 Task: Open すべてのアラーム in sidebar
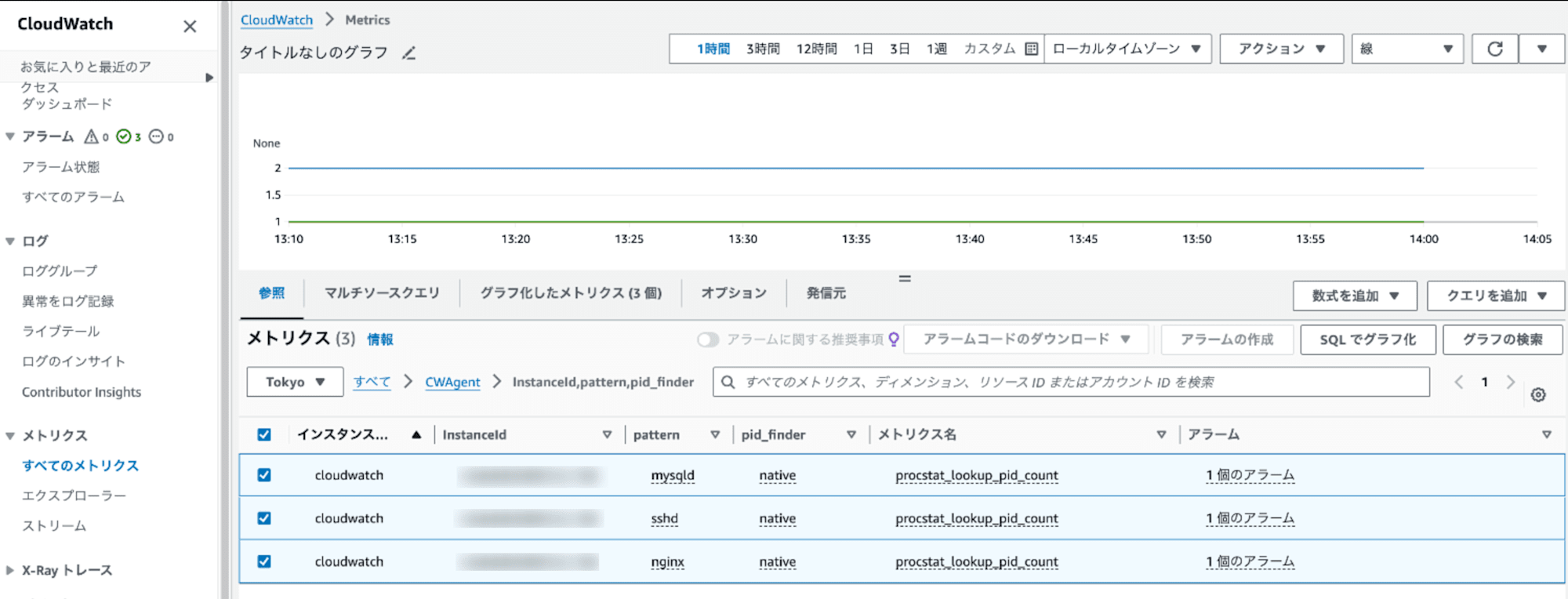(x=73, y=197)
